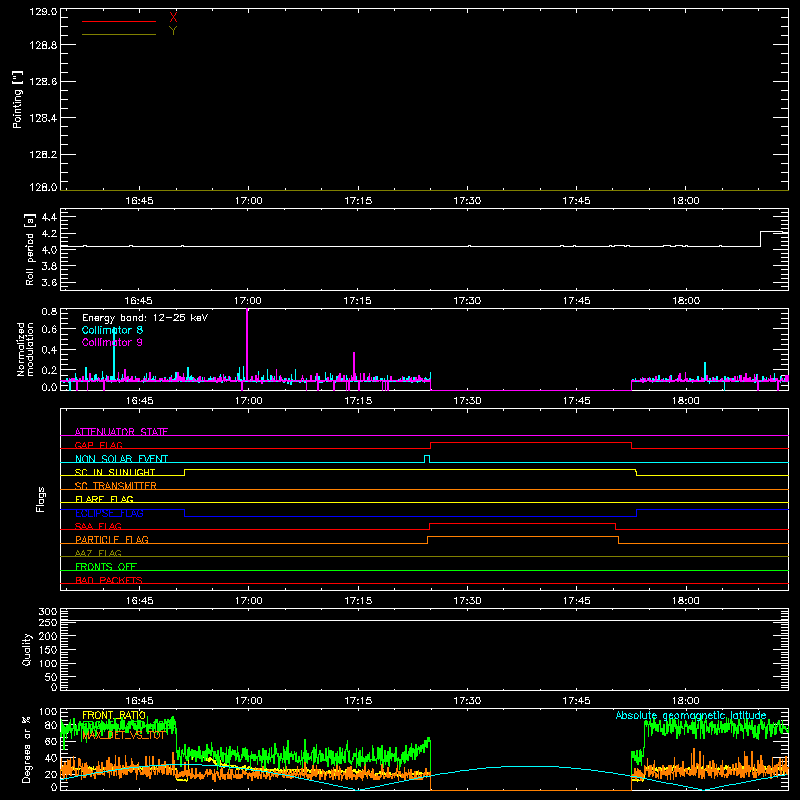Click the 0.4 tick on modulation axis

coord(49,350)
